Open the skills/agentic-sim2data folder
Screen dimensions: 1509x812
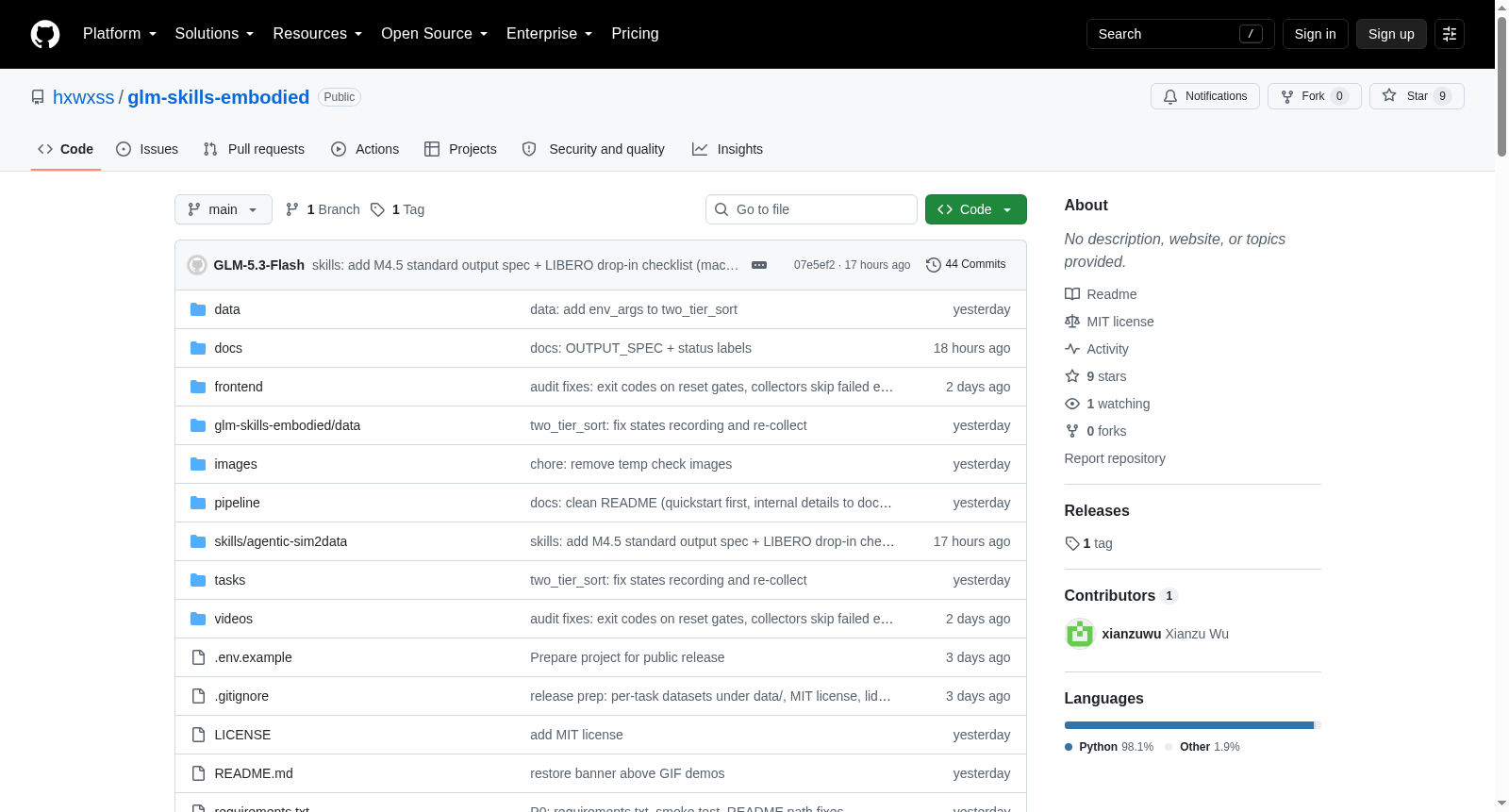pos(280,541)
